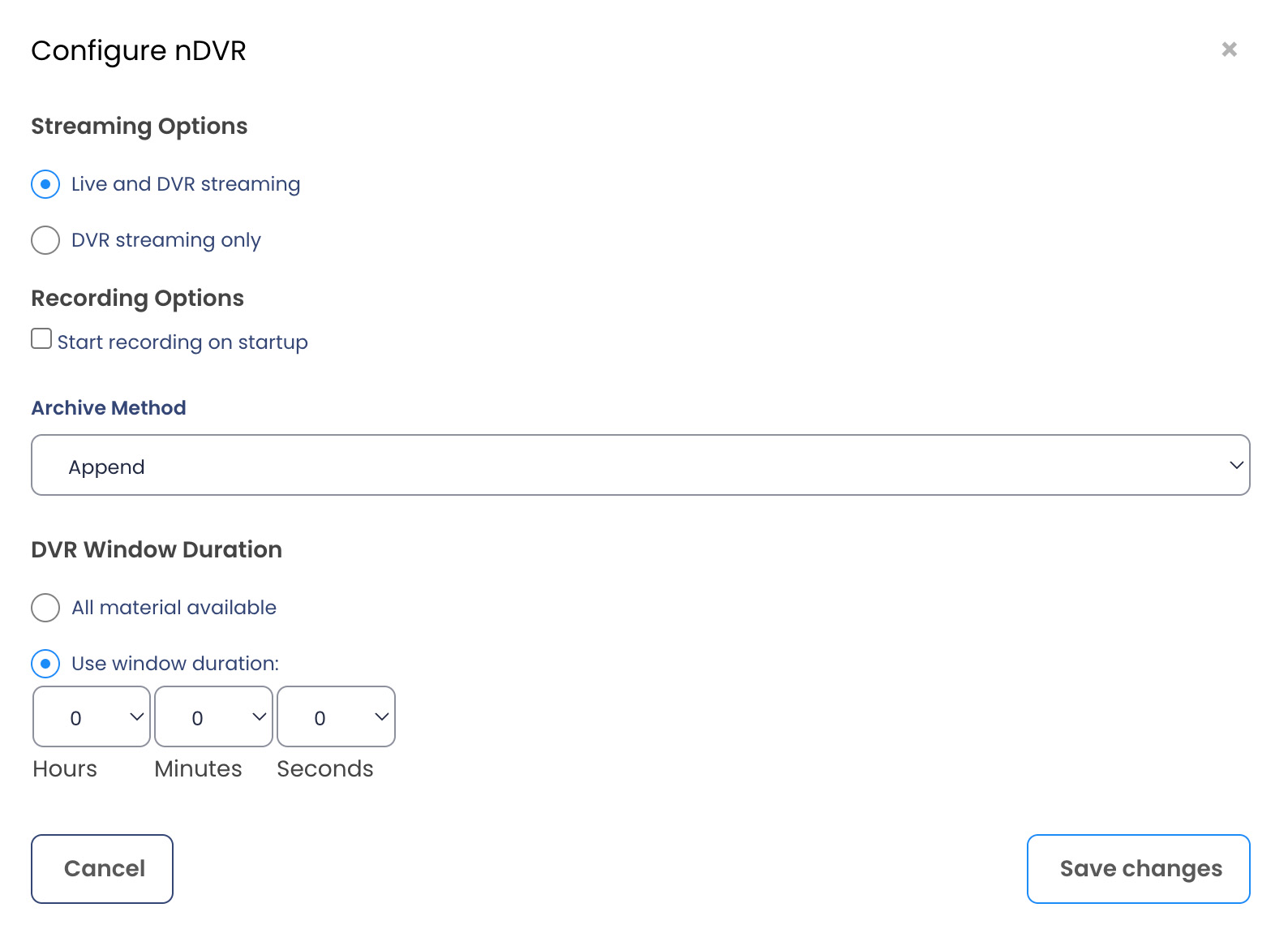1288x925 pixels.
Task: Select Live and DVR streaming option
Action: pyautogui.click(x=45, y=184)
